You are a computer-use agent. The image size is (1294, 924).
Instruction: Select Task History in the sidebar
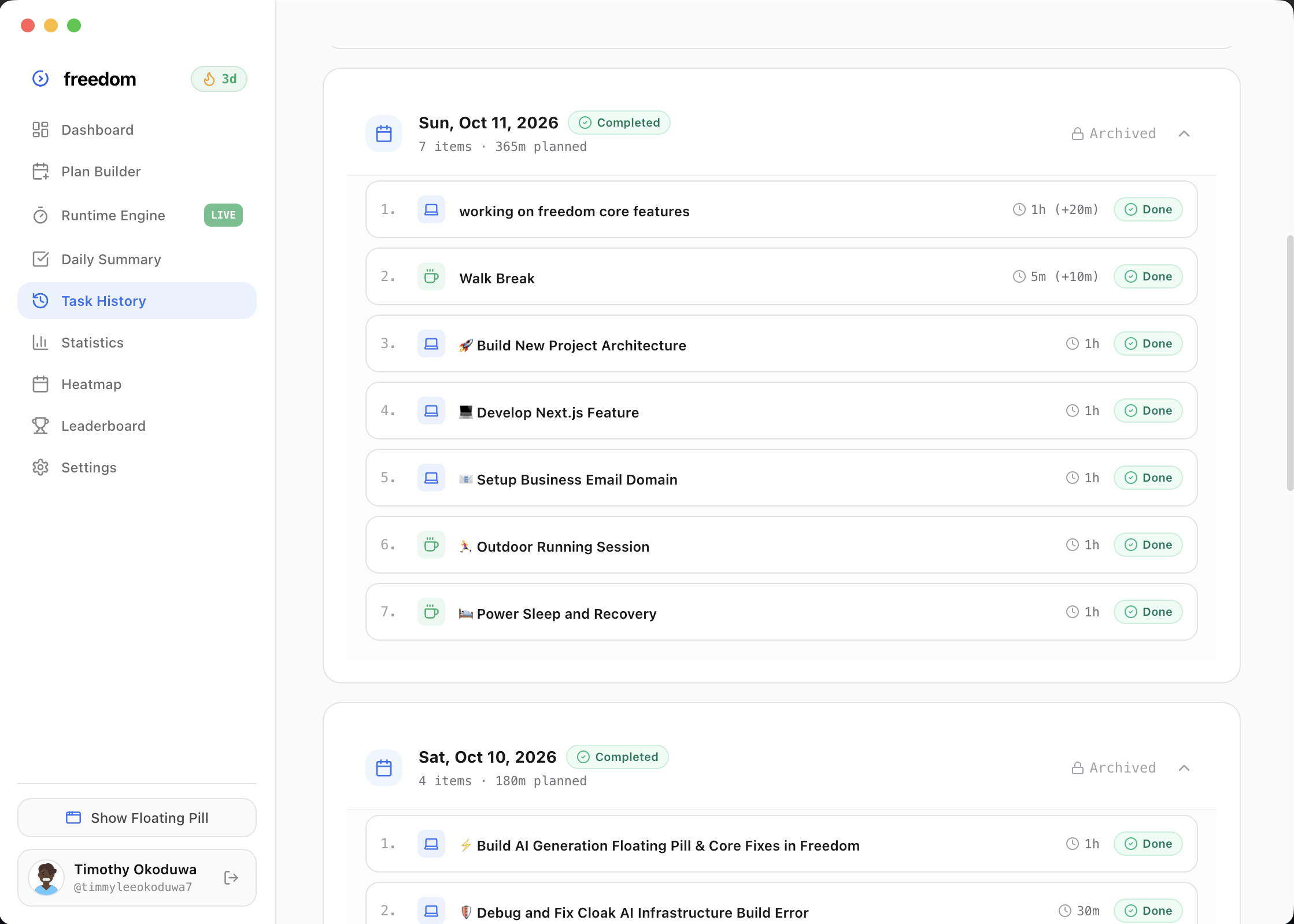click(137, 301)
